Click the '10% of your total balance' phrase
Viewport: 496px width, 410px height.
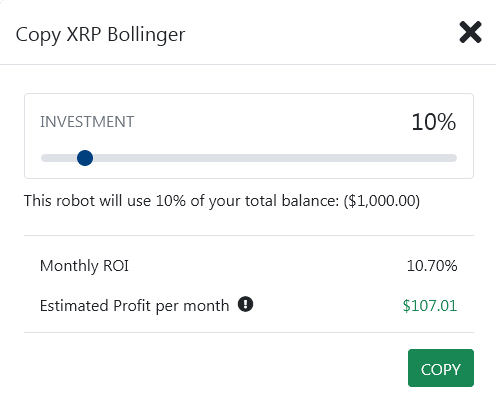247,201
